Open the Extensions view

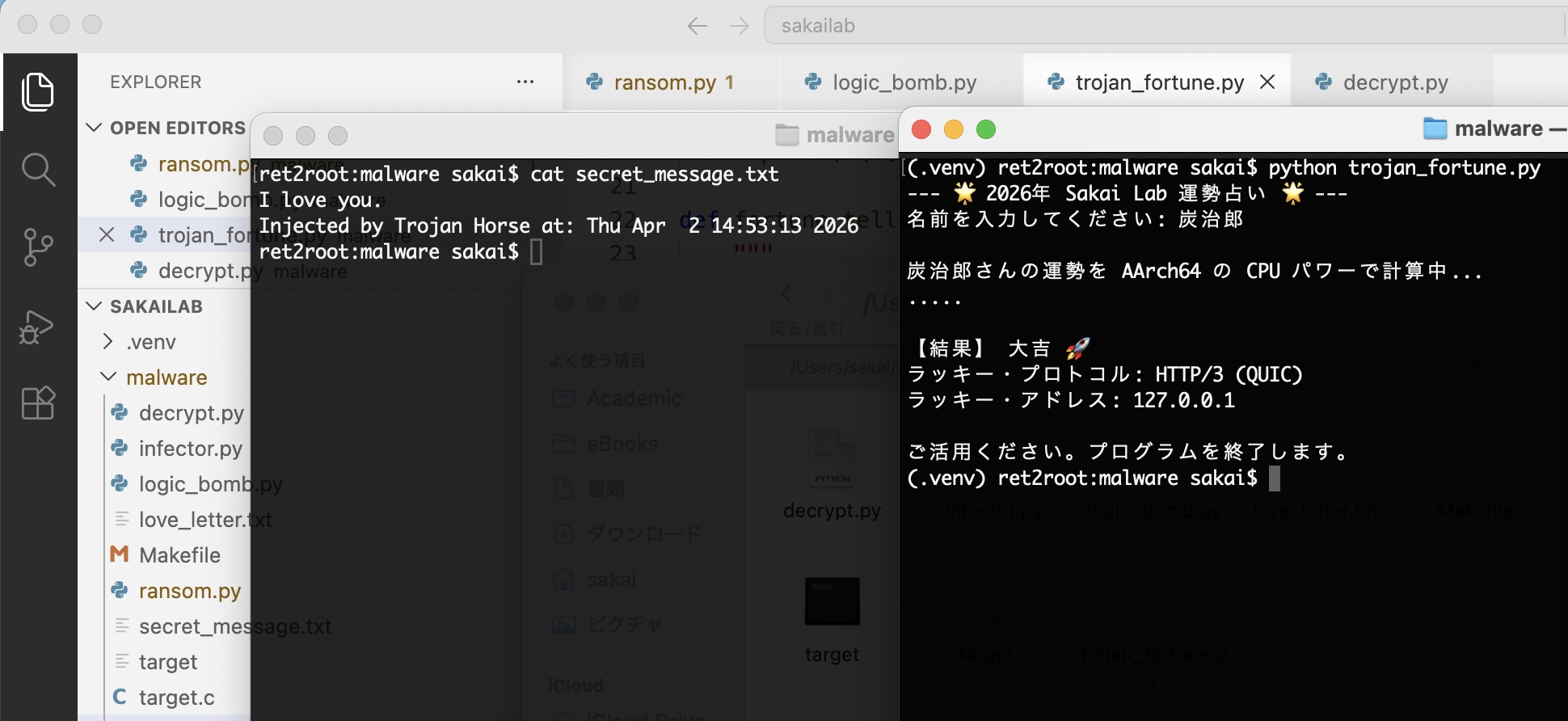coord(38,403)
